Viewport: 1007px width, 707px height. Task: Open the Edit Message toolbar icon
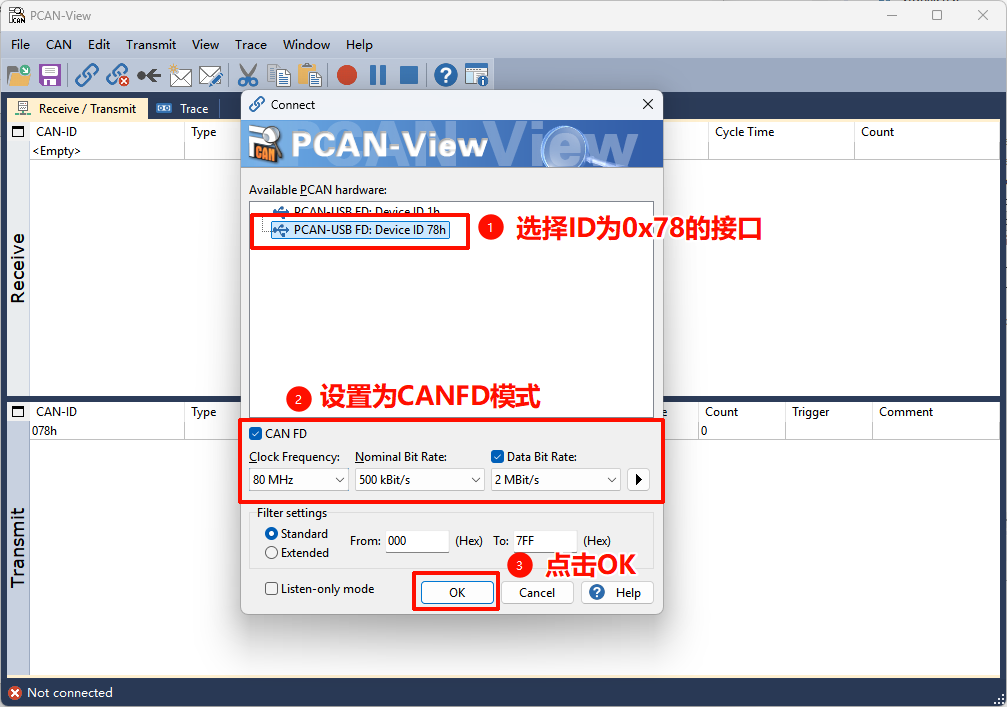point(211,75)
